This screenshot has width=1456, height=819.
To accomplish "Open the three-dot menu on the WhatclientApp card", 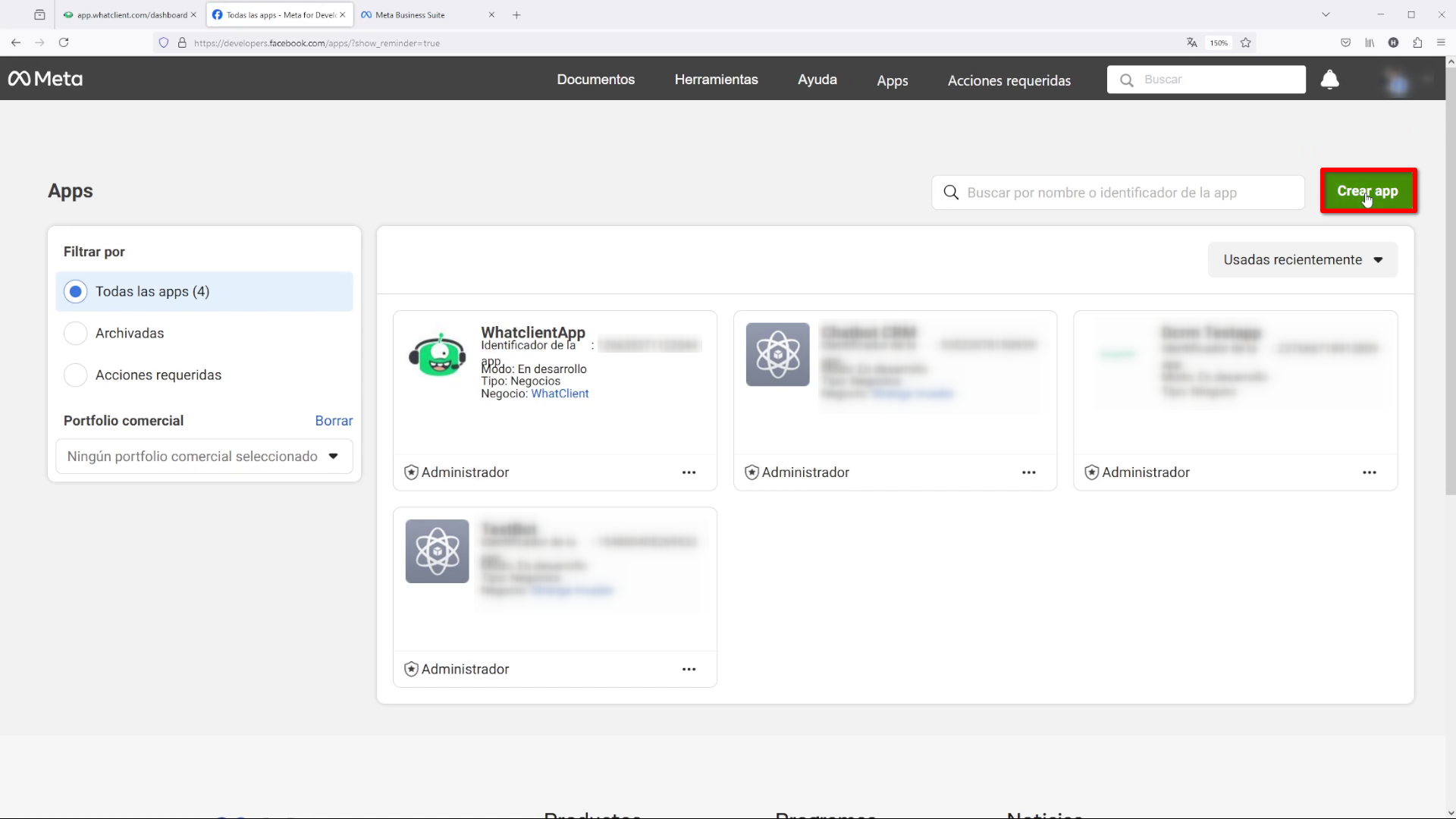I will [689, 472].
